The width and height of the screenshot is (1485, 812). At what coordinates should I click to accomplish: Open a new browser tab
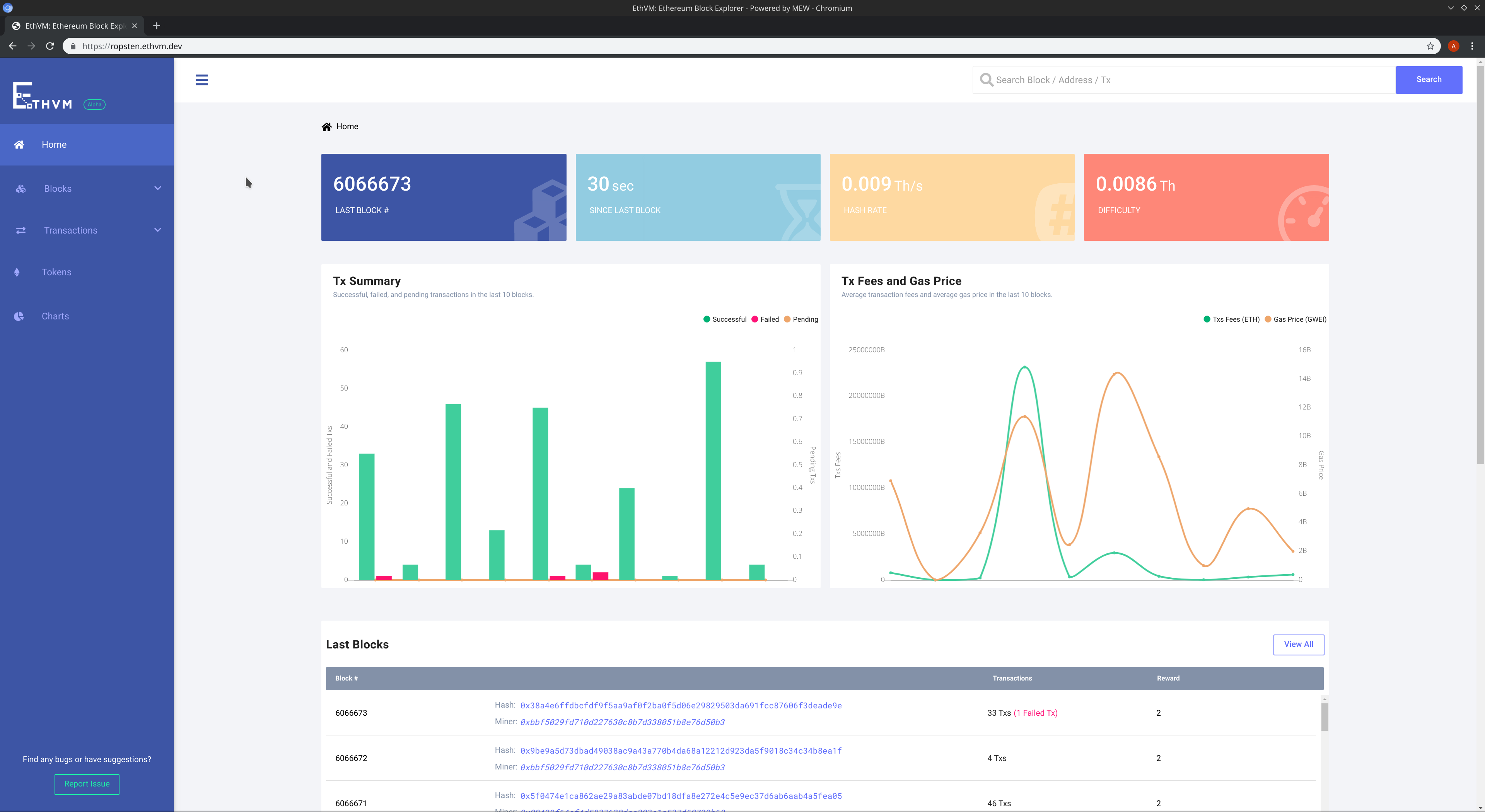point(156,26)
